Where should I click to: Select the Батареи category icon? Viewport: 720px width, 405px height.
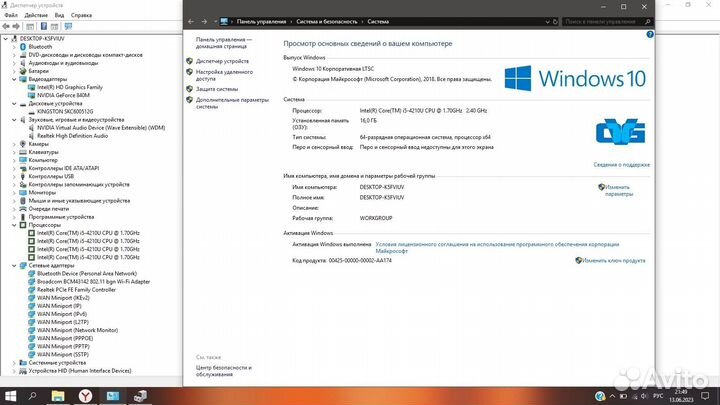(23, 71)
